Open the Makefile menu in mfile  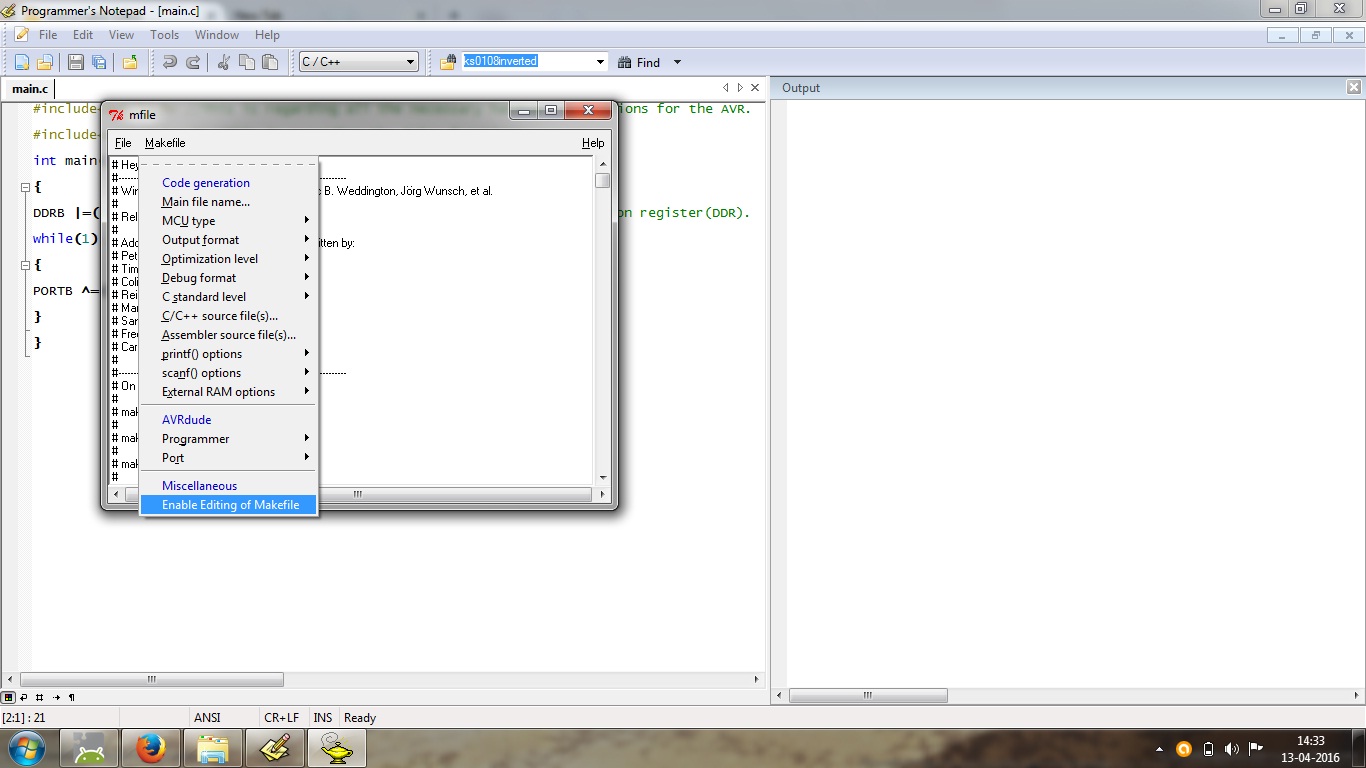[x=164, y=142]
